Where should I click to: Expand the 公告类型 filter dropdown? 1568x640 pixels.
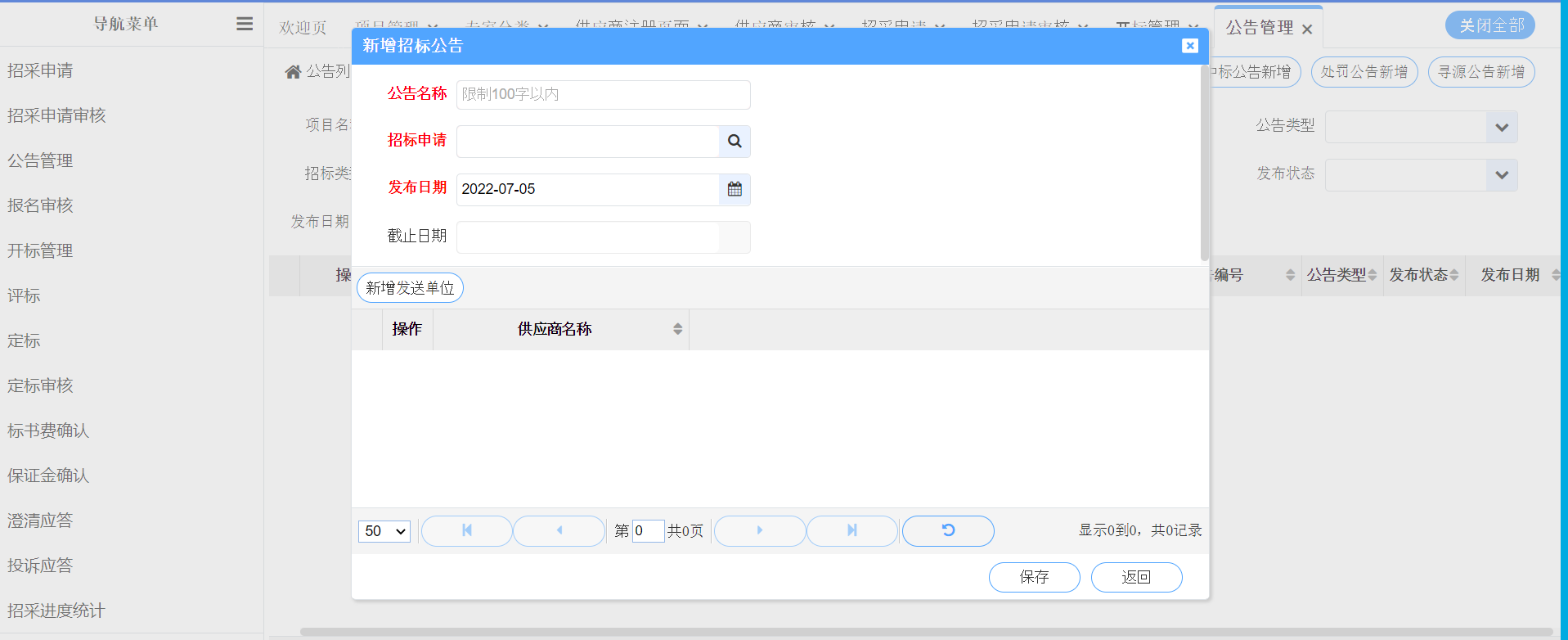[1501, 127]
